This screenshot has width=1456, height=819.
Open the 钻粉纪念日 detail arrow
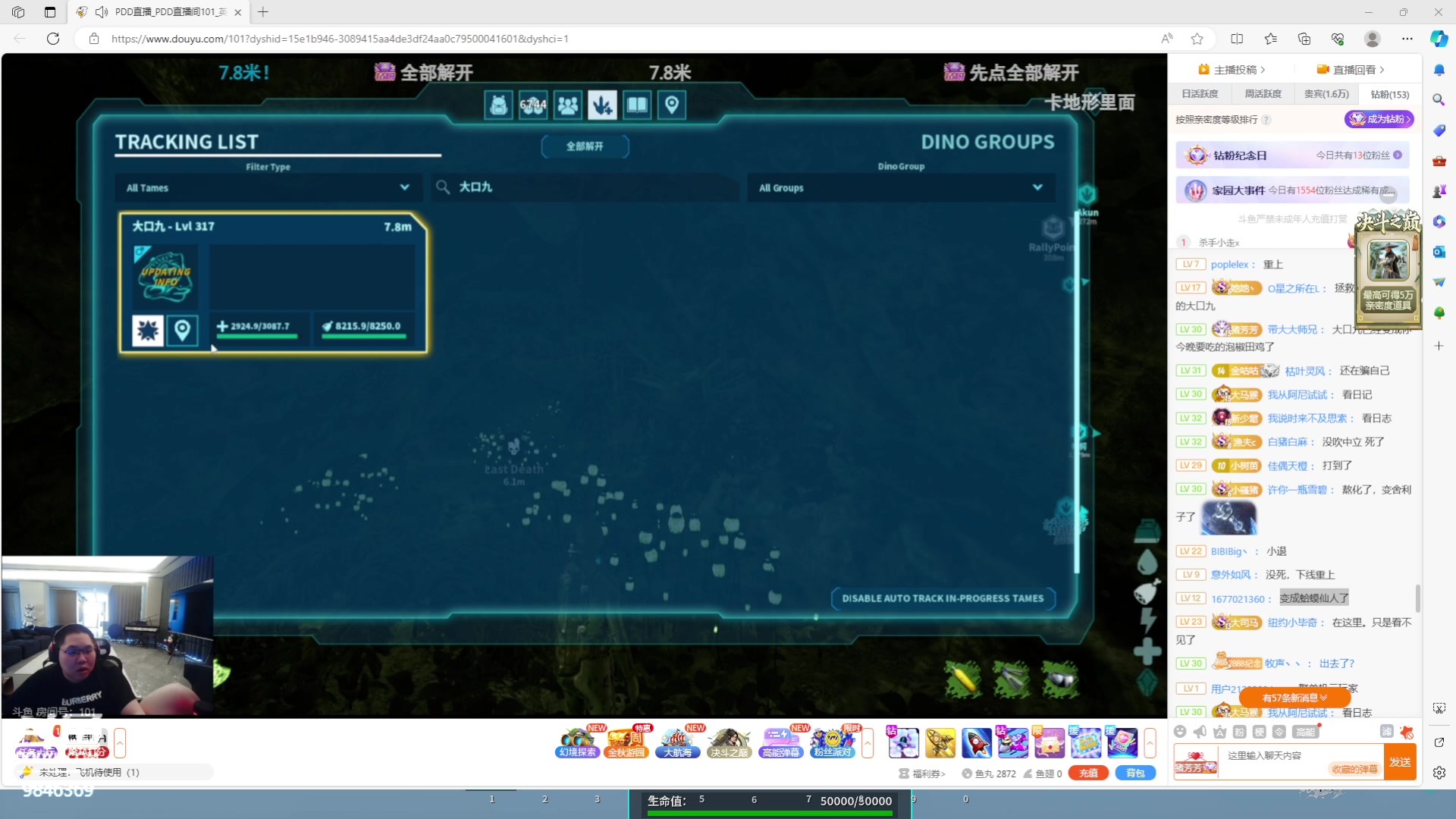tap(1397, 155)
